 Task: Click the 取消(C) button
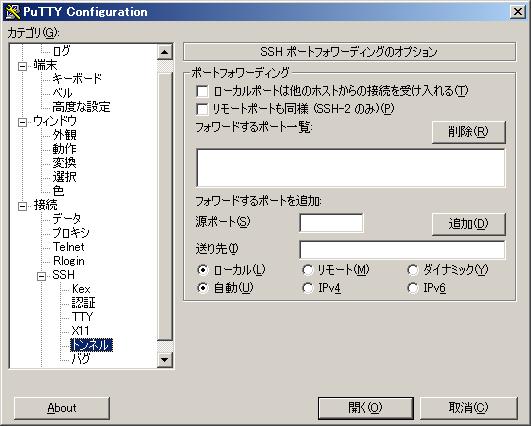click(468, 408)
